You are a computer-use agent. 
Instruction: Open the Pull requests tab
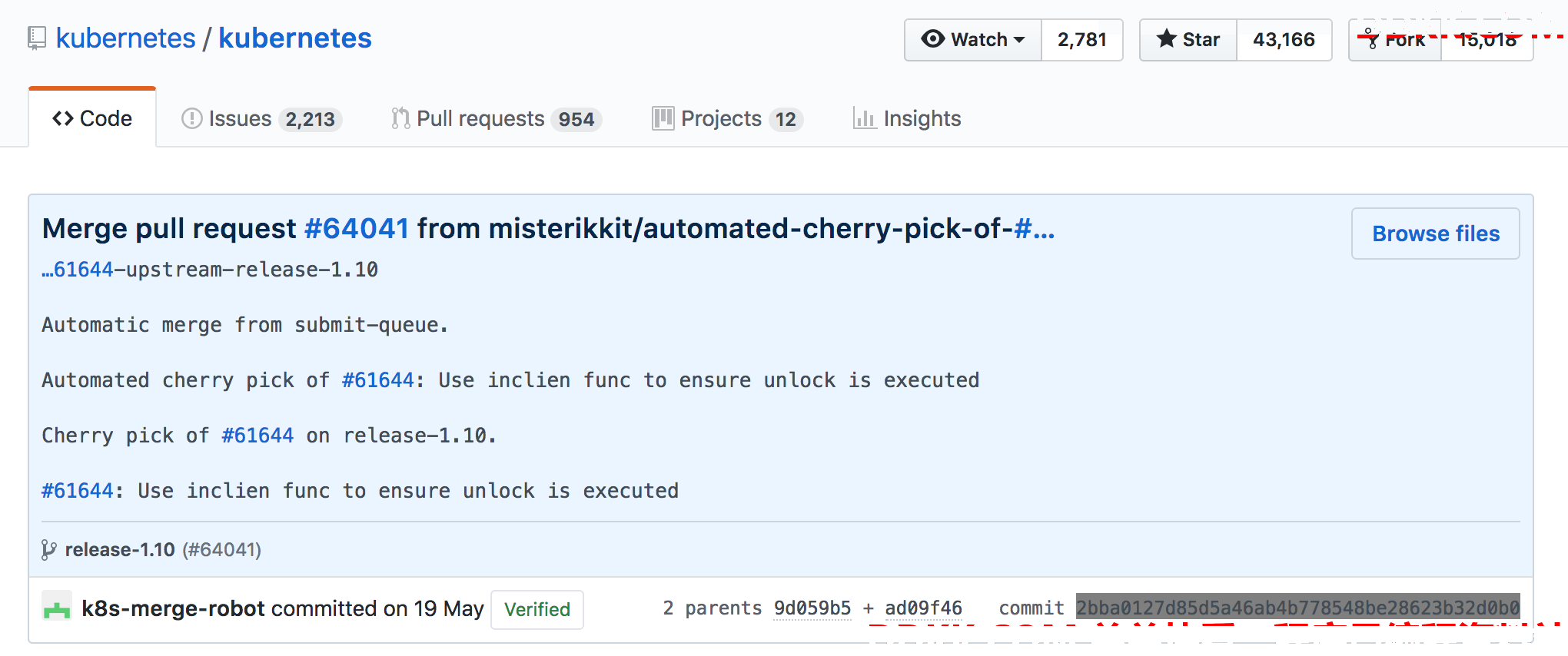[497, 118]
